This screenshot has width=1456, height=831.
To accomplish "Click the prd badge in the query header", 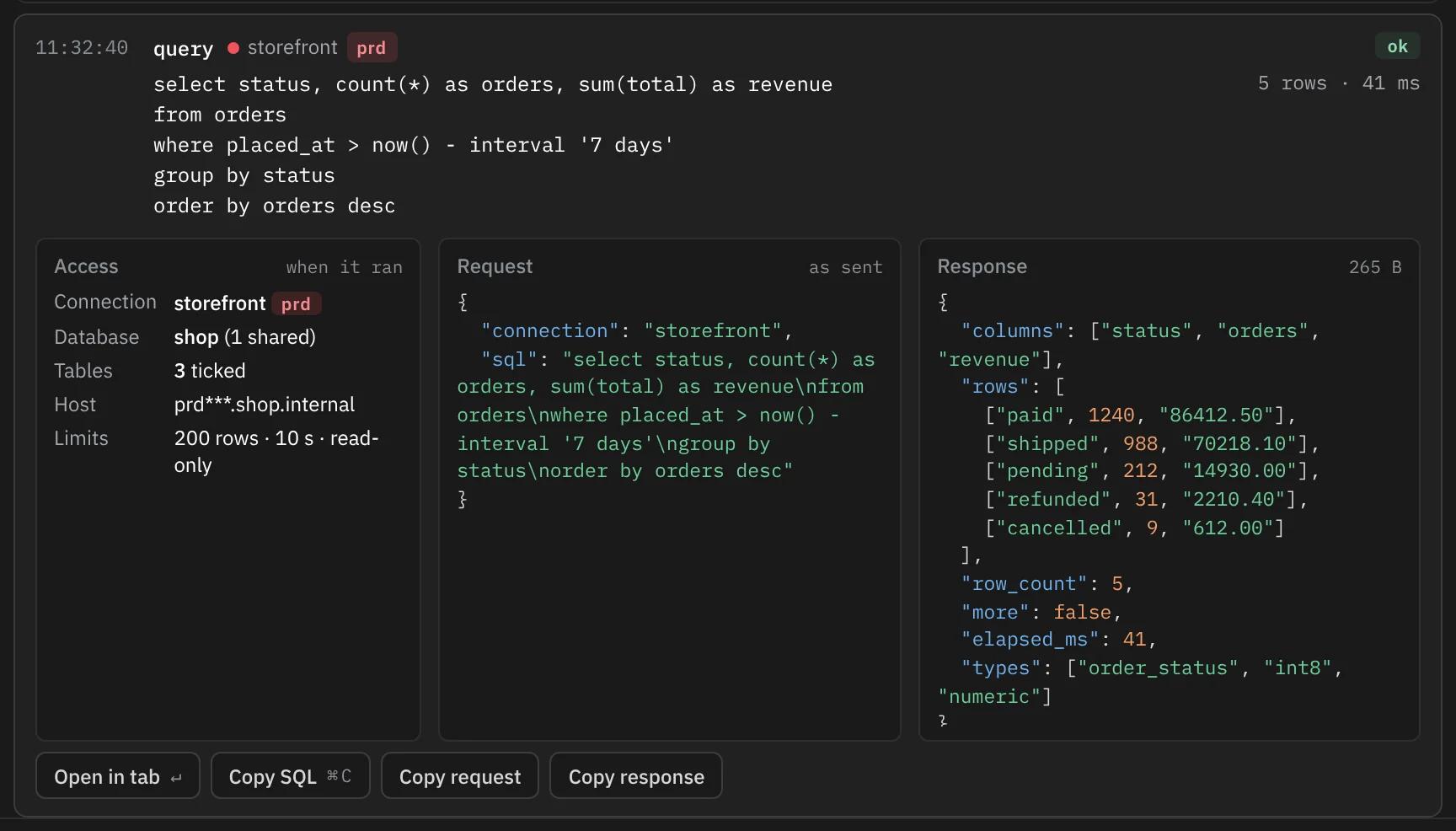I will 372,48.
